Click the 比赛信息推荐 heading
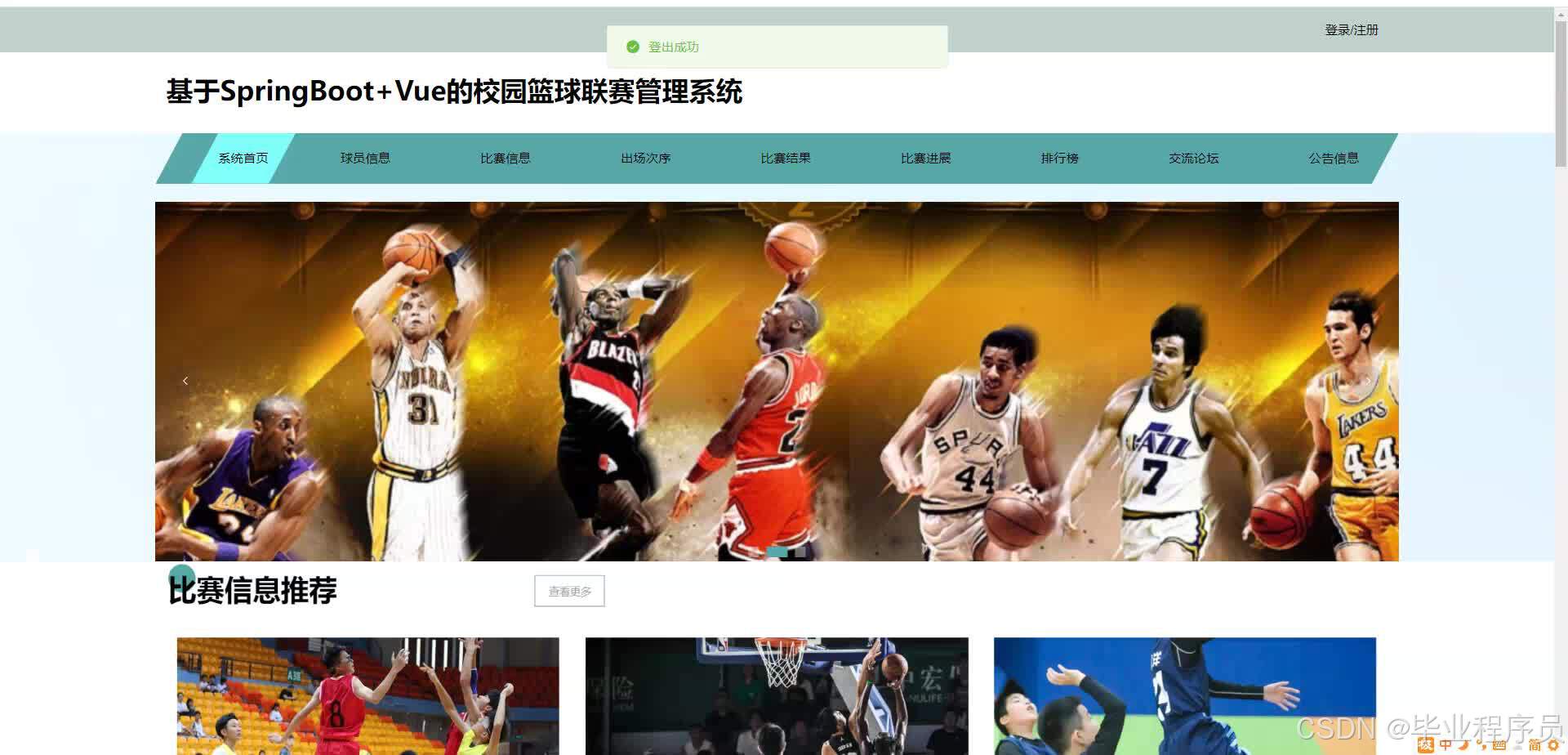Viewport: 1568px width, 755px height. click(x=252, y=590)
